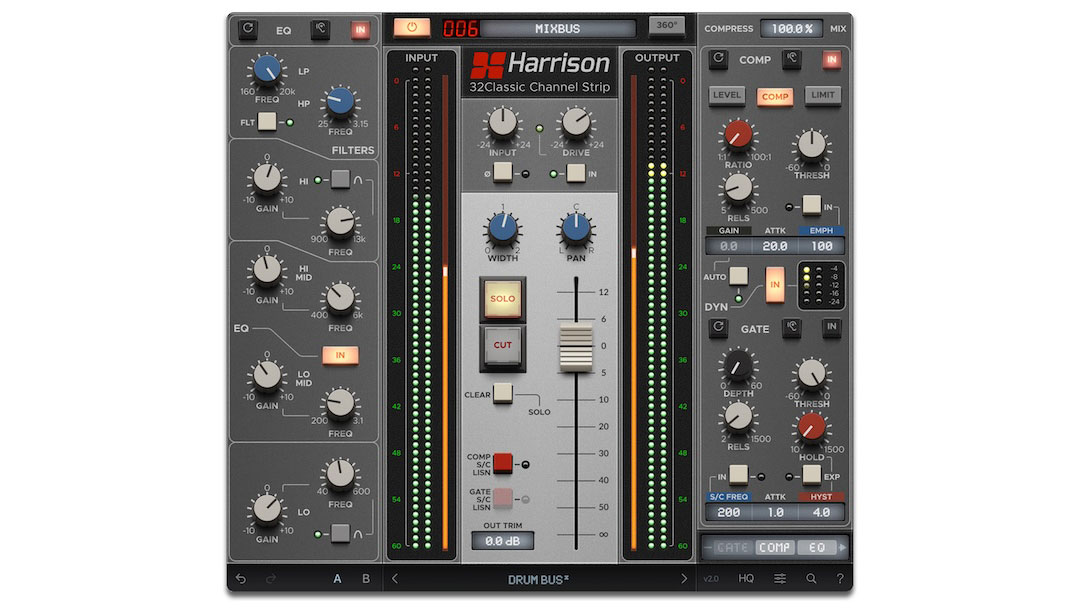The height and width of the screenshot is (608, 1080).
Task: Open the DRUM BUS preset name menu
Action: click(x=539, y=580)
